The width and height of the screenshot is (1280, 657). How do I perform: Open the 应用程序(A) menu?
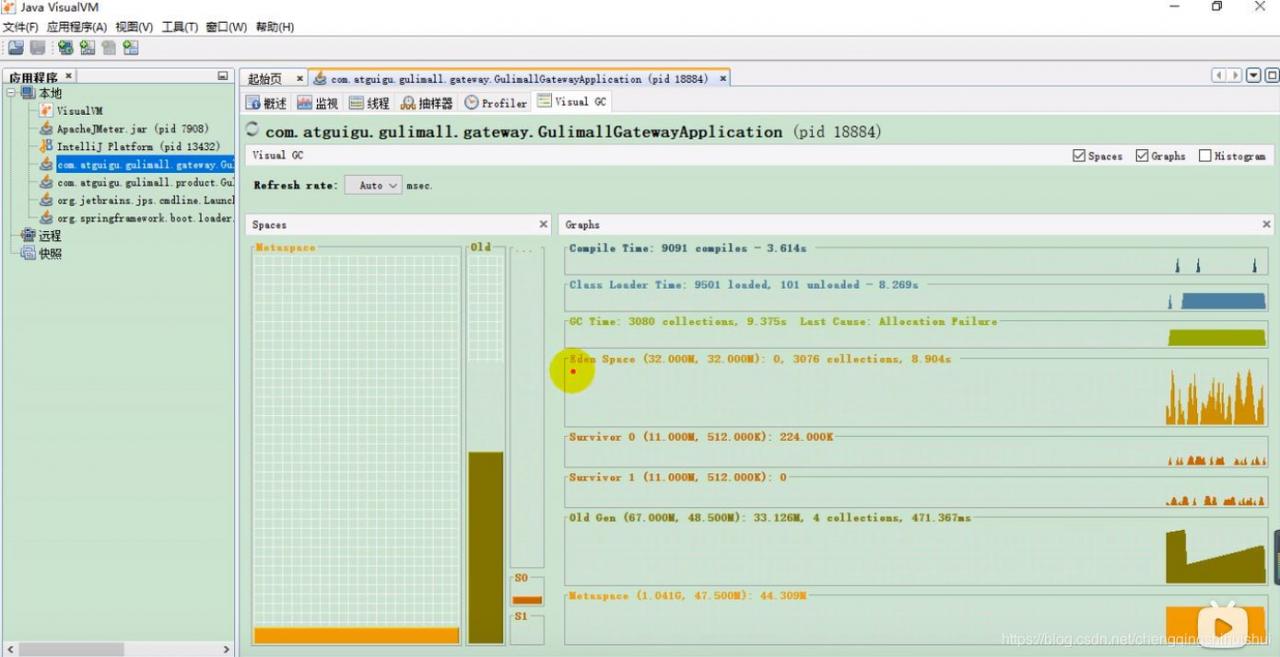(x=77, y=27)
